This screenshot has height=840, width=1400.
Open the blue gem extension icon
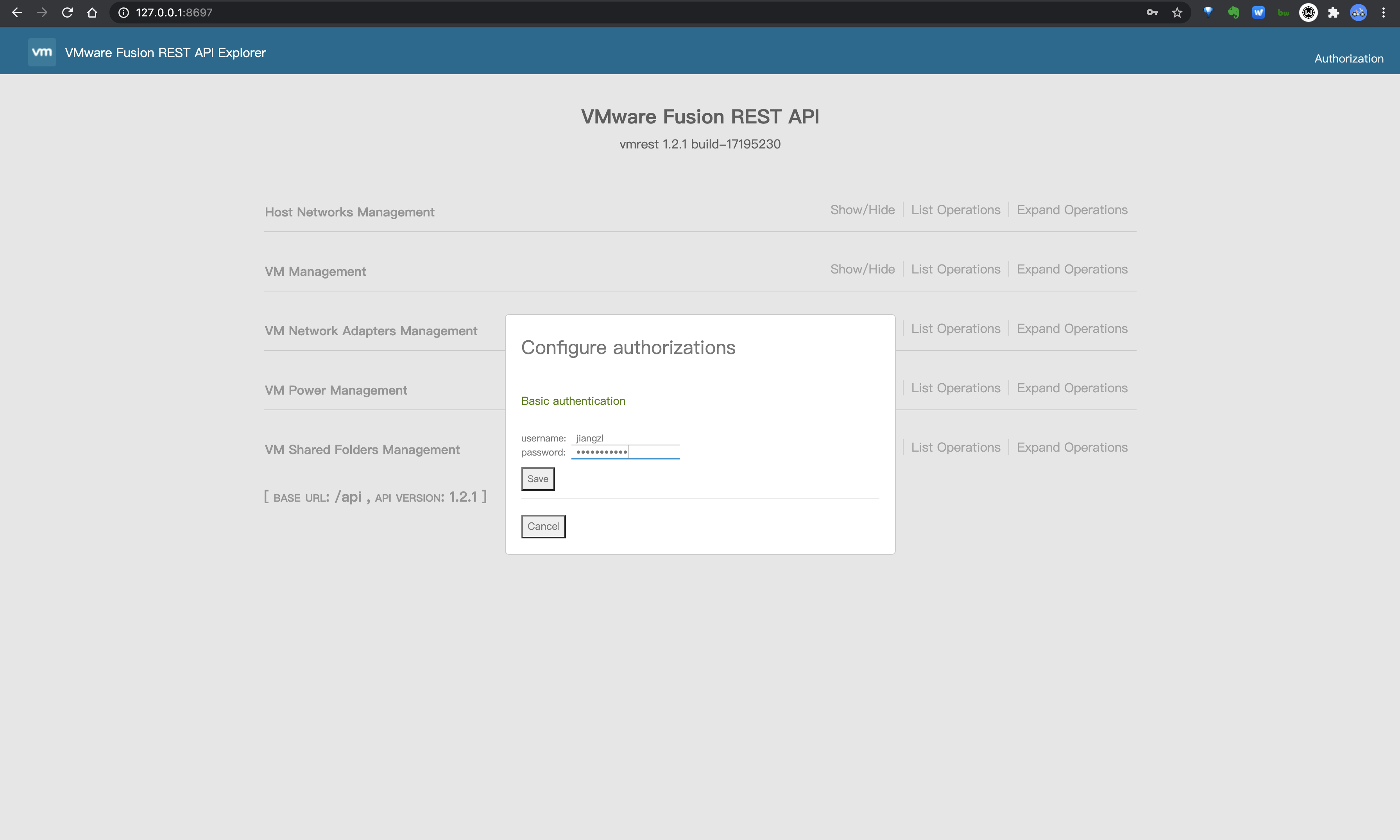[x=1208, y=13]
